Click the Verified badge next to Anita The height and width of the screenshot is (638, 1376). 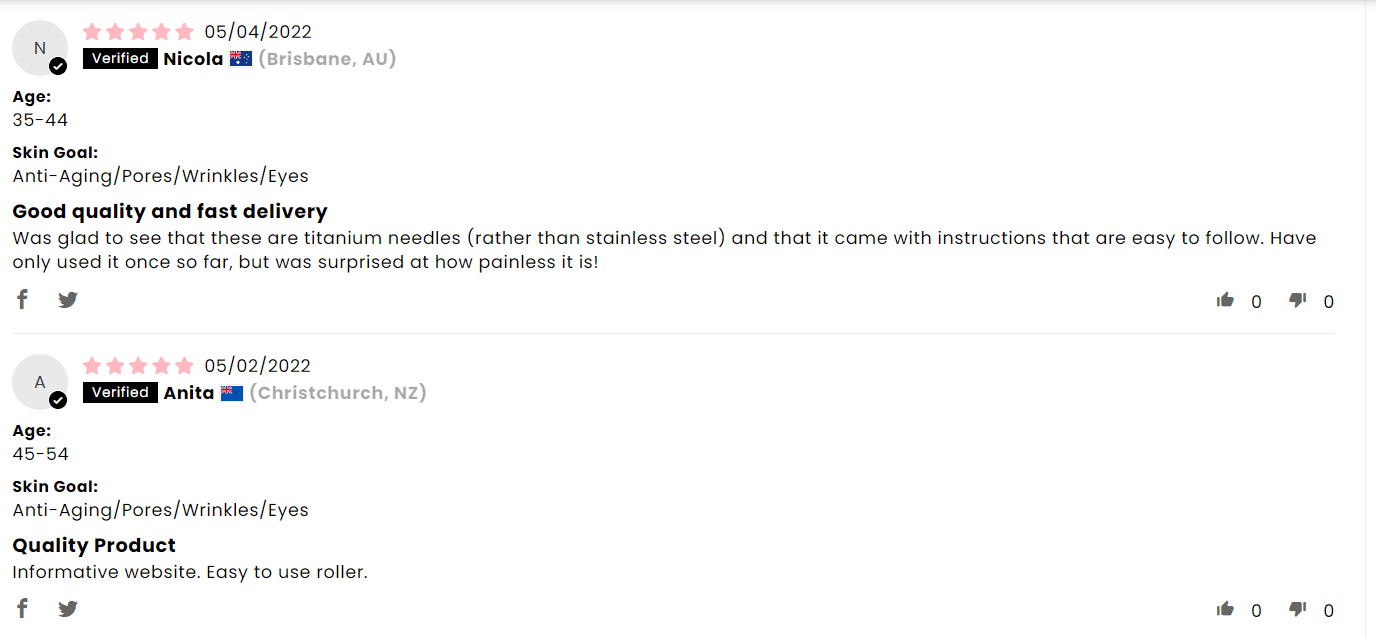pyautogui.click(x=120, y=393)
